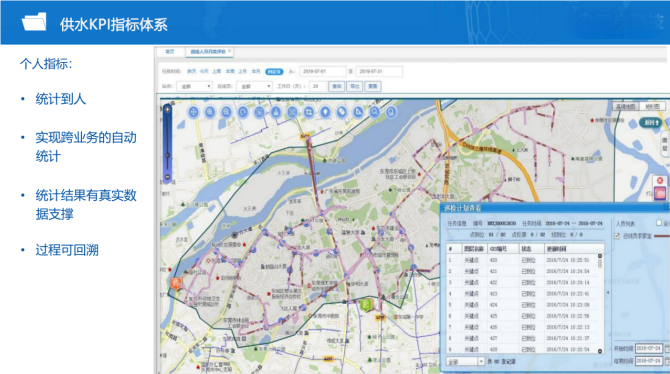670x374 pixels.
Task: Select the patrol personnel monthly evaluation tab
Action: 208,52
